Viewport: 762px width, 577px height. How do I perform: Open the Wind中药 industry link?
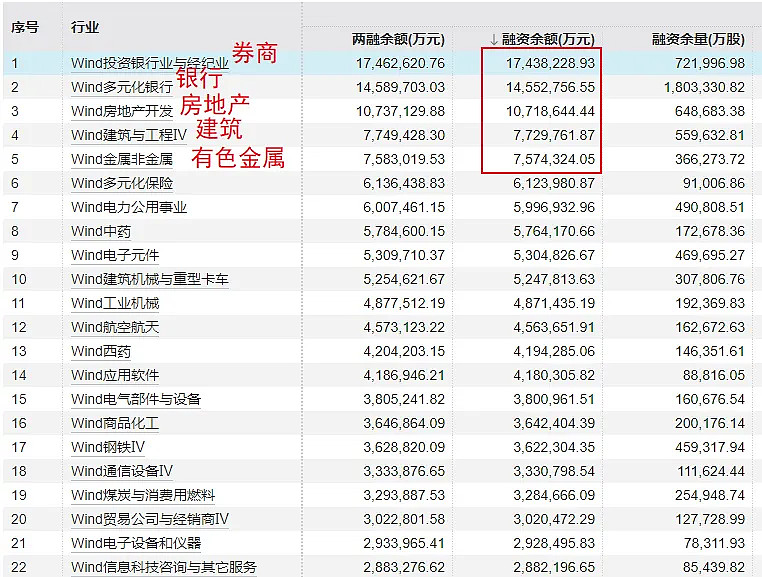point(101,231)
